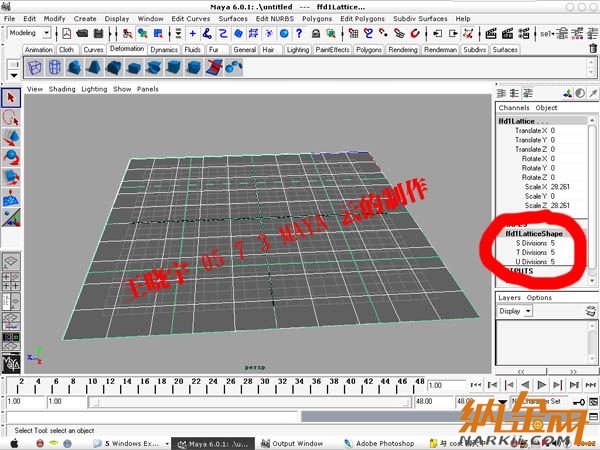Open Adobe Photoshop in the taskbar

pyautogui.click(x=380, y=443)
